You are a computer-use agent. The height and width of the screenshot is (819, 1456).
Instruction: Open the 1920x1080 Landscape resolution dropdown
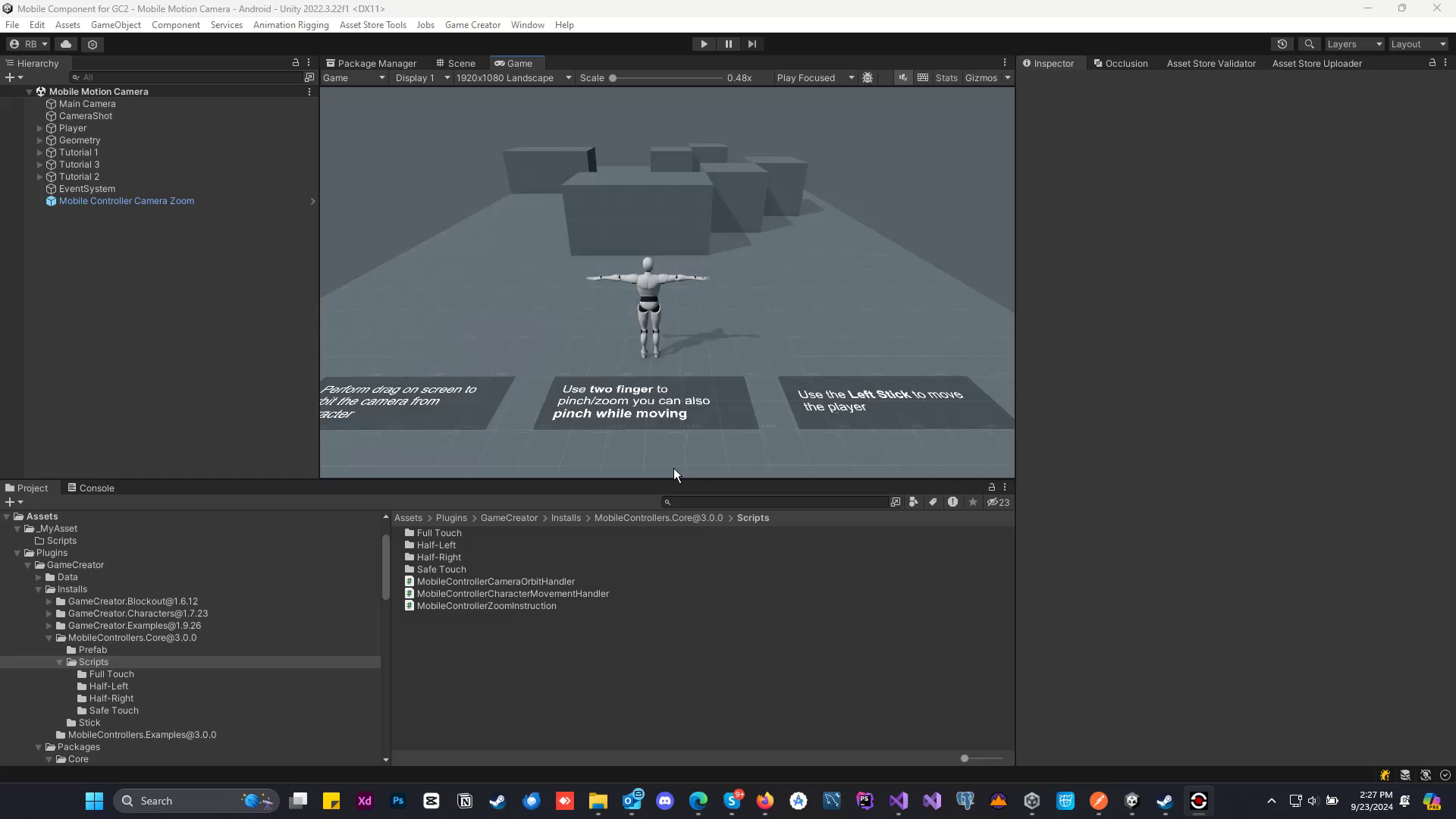pos(513,77)
